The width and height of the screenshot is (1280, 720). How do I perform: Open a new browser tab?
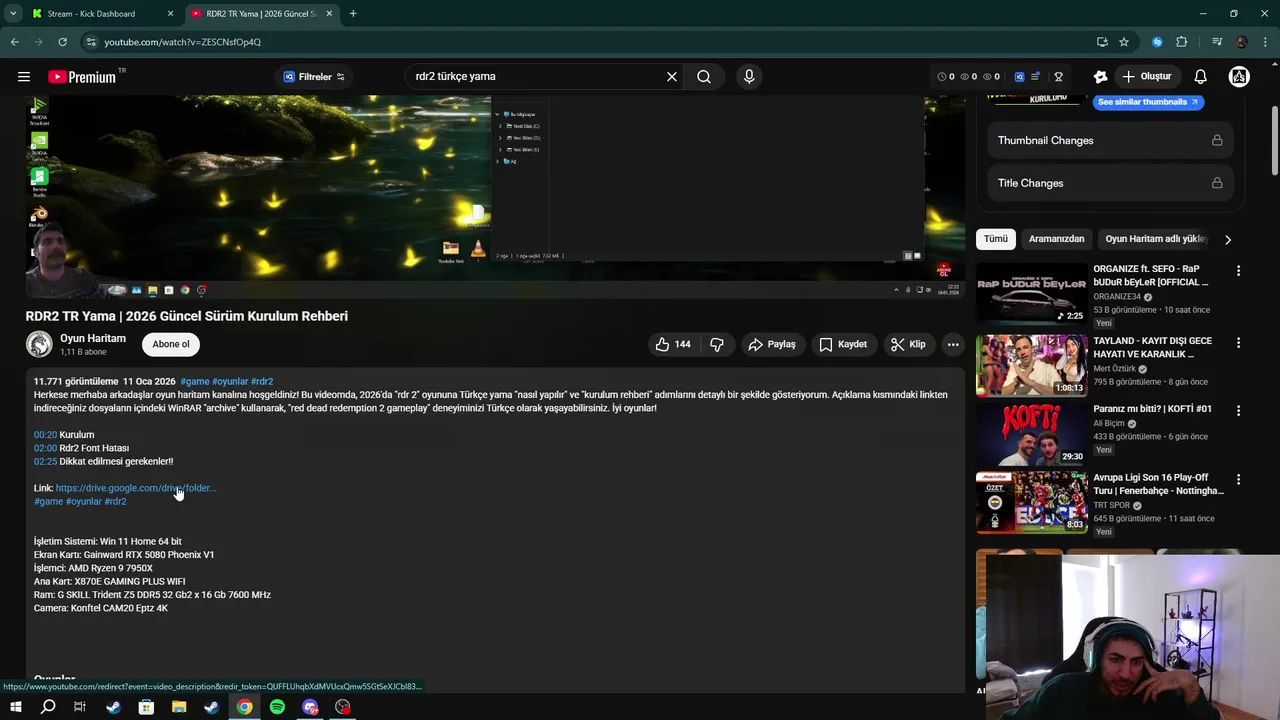click(x=353, y=14)
